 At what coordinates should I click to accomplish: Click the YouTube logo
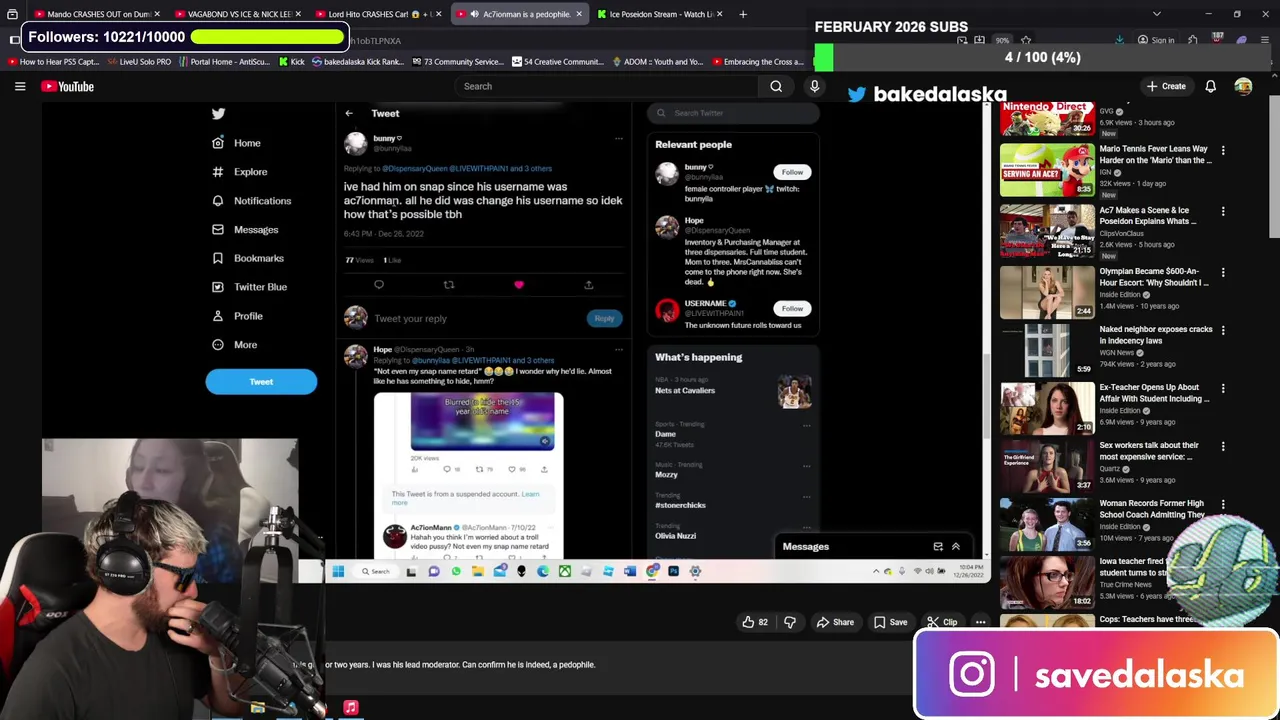(67, 87)
